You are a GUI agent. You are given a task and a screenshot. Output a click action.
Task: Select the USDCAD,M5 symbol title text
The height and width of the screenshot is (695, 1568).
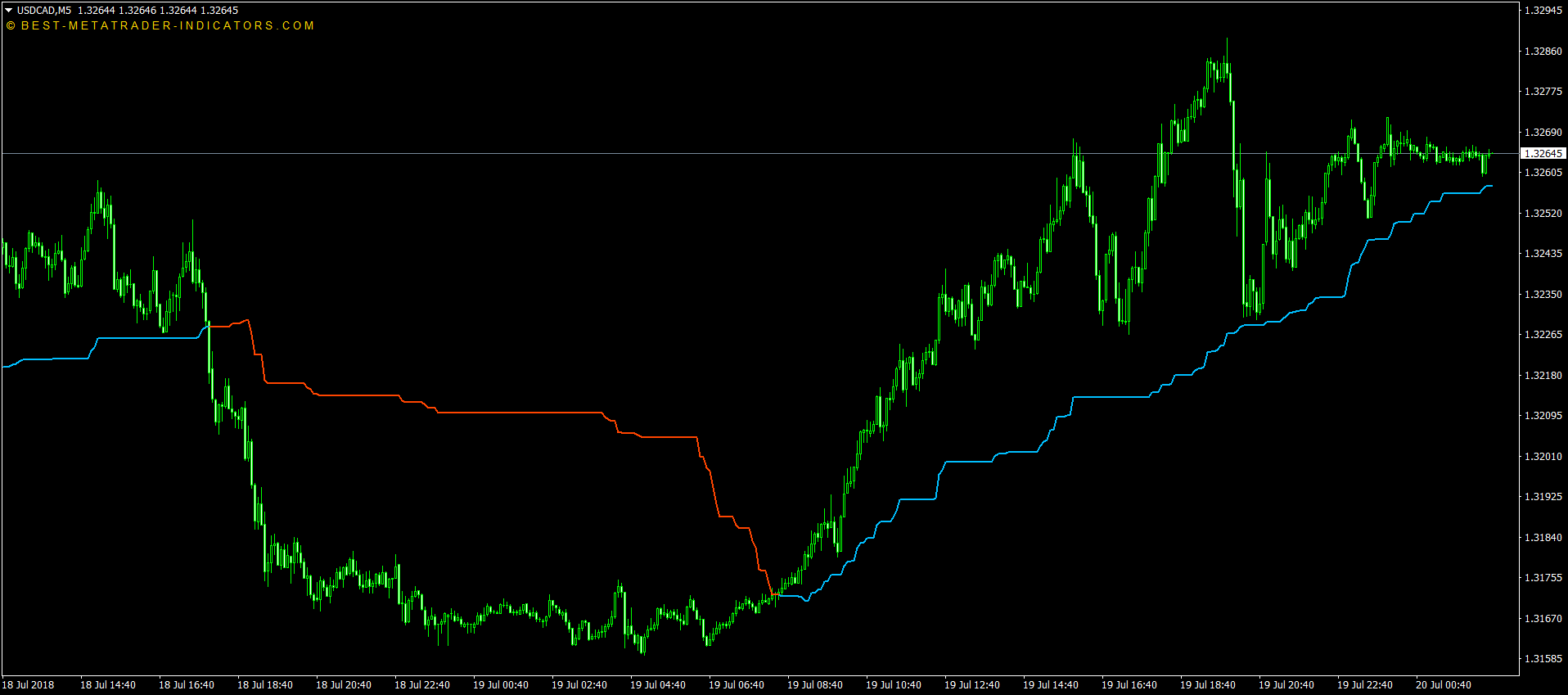click(43, 11)
